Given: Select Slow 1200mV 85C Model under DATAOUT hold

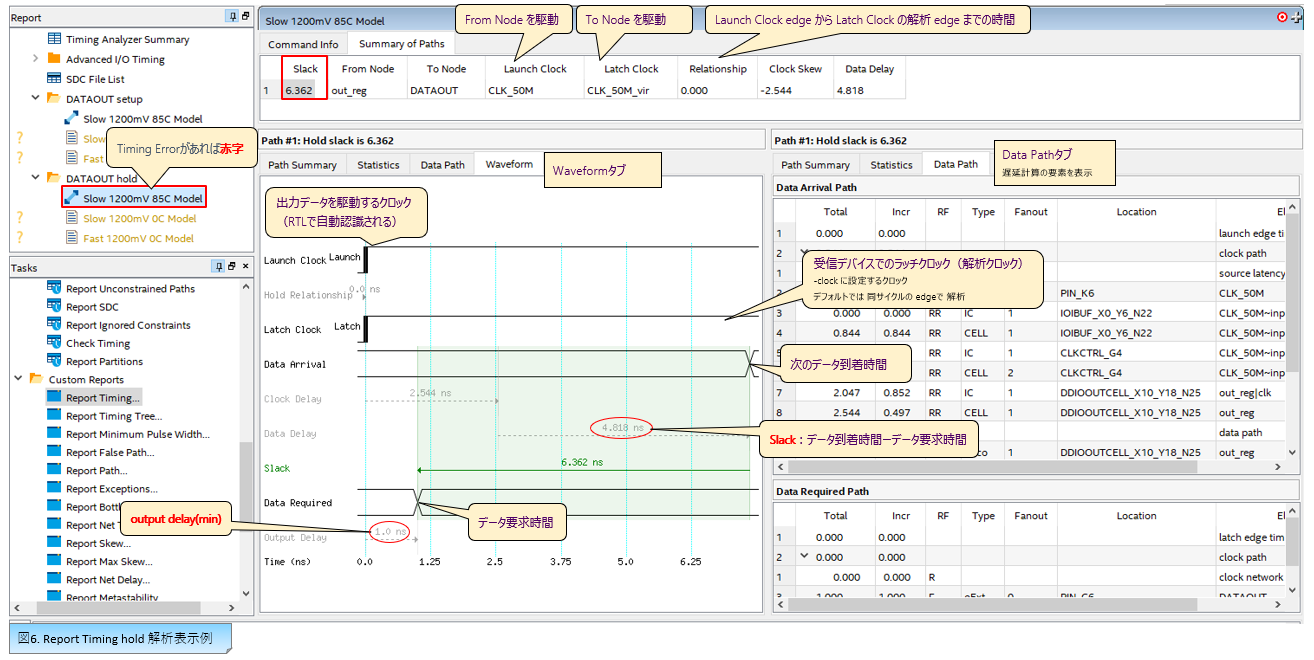Looking at the screenshot, I should 142,198.
